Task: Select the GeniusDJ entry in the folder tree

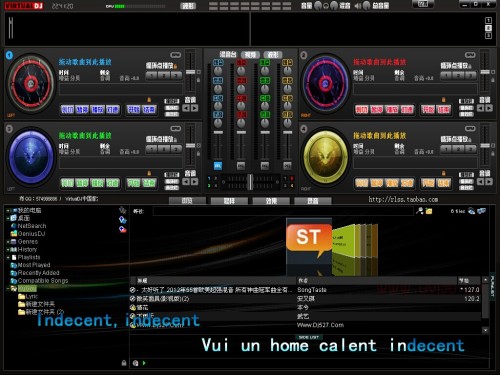Action: tap(28, 234)
